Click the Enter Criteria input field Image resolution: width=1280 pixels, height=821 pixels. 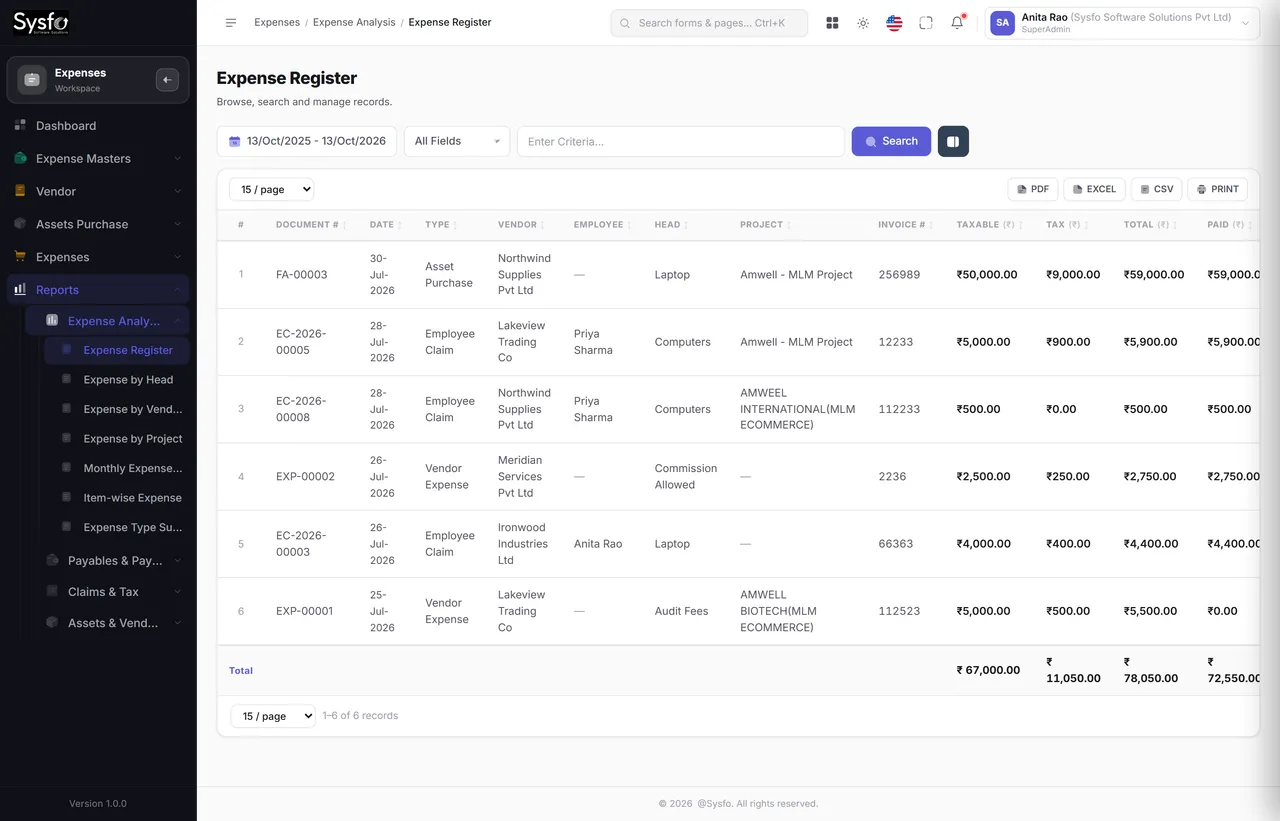click(x=680, y=141)
